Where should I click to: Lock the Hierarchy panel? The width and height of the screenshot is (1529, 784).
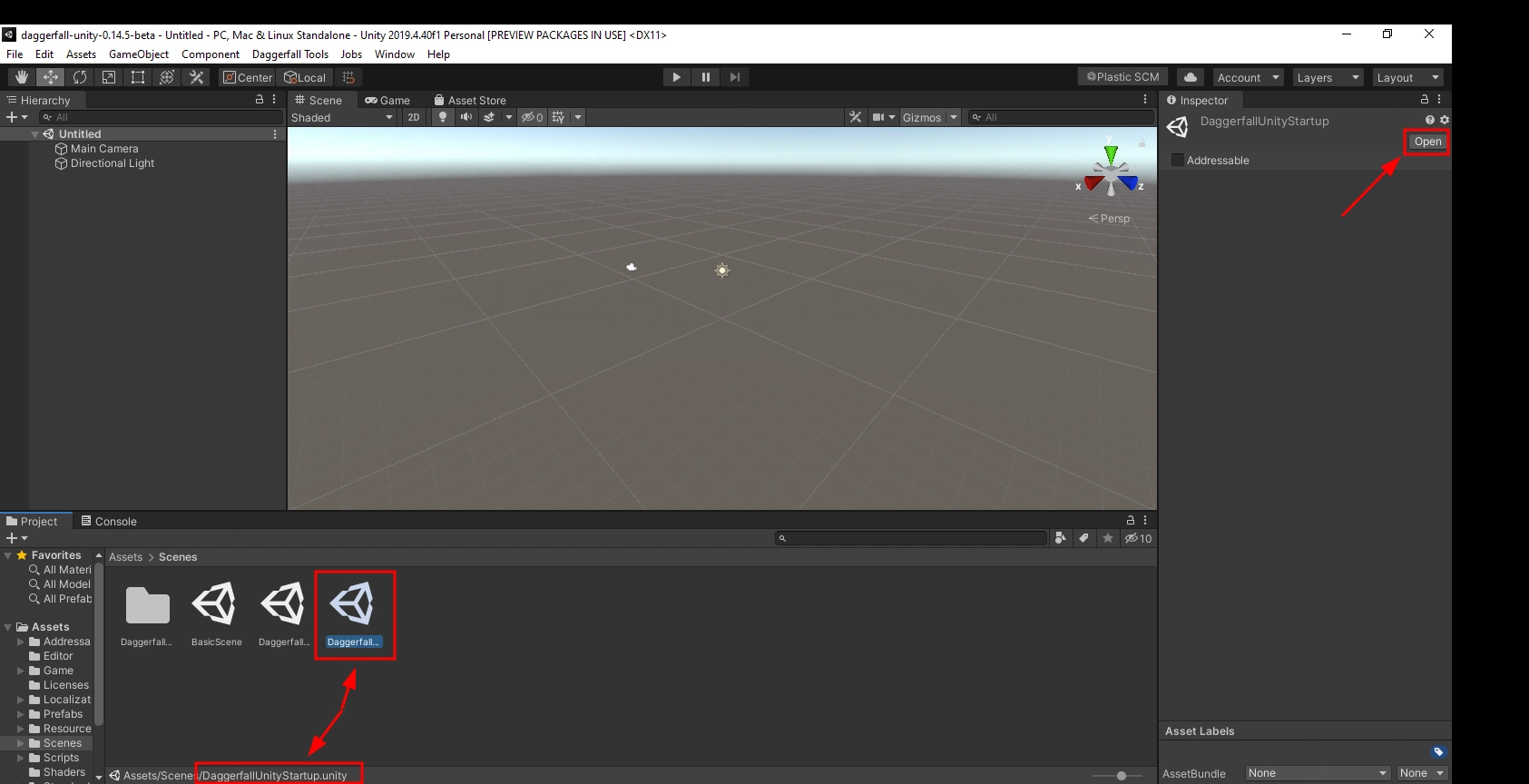pyautogui.click(x=260, y=99)
